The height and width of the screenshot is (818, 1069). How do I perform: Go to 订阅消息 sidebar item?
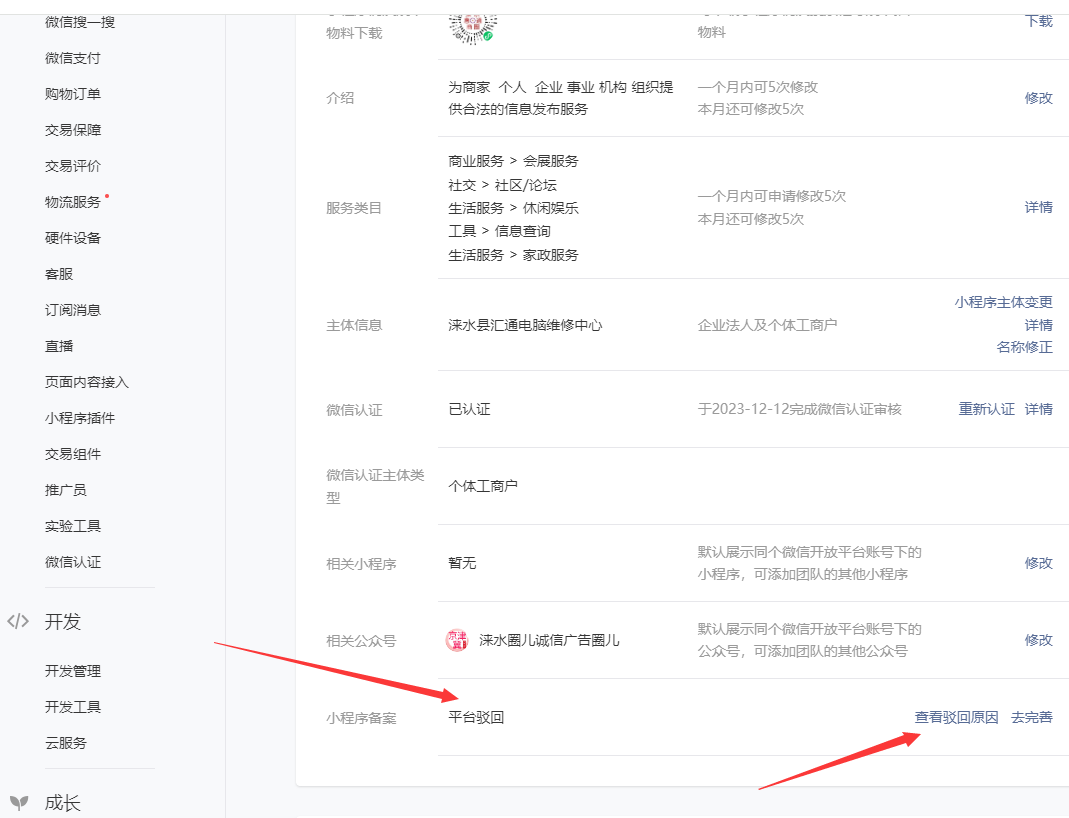pos(73,310)
